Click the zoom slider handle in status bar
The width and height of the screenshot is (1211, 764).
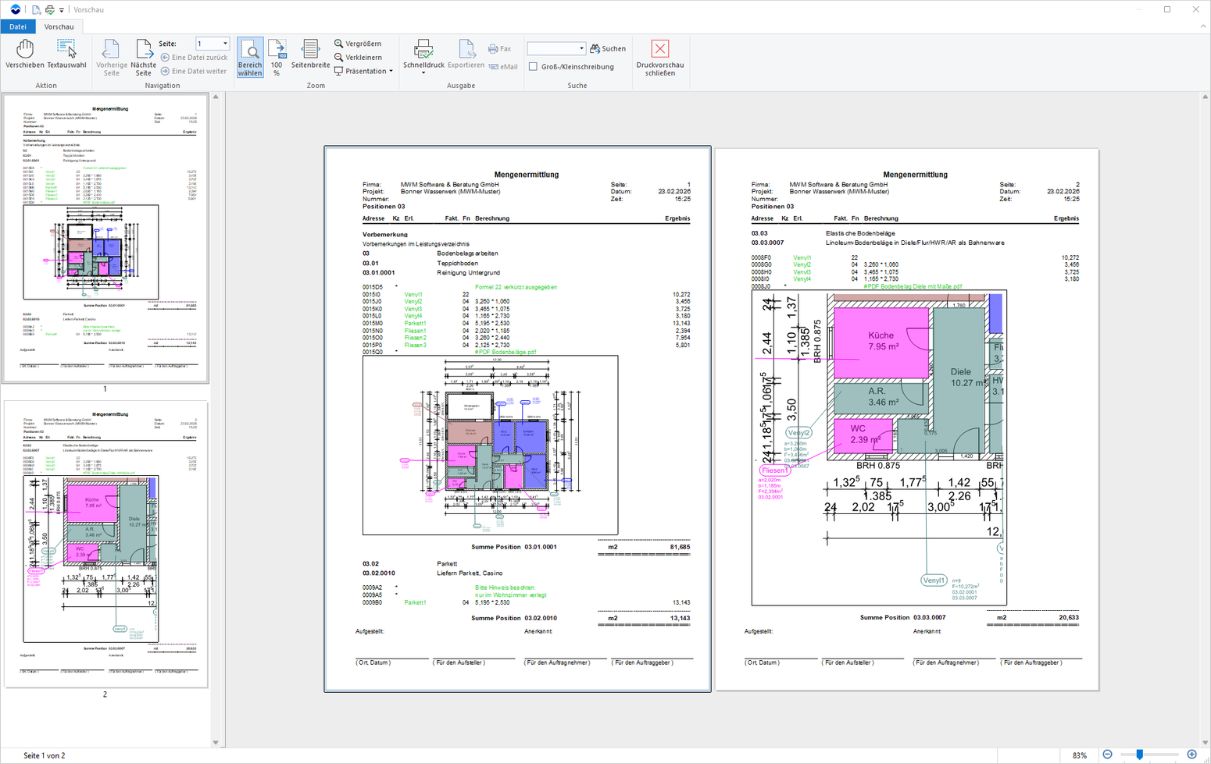tap(1139, 754)
